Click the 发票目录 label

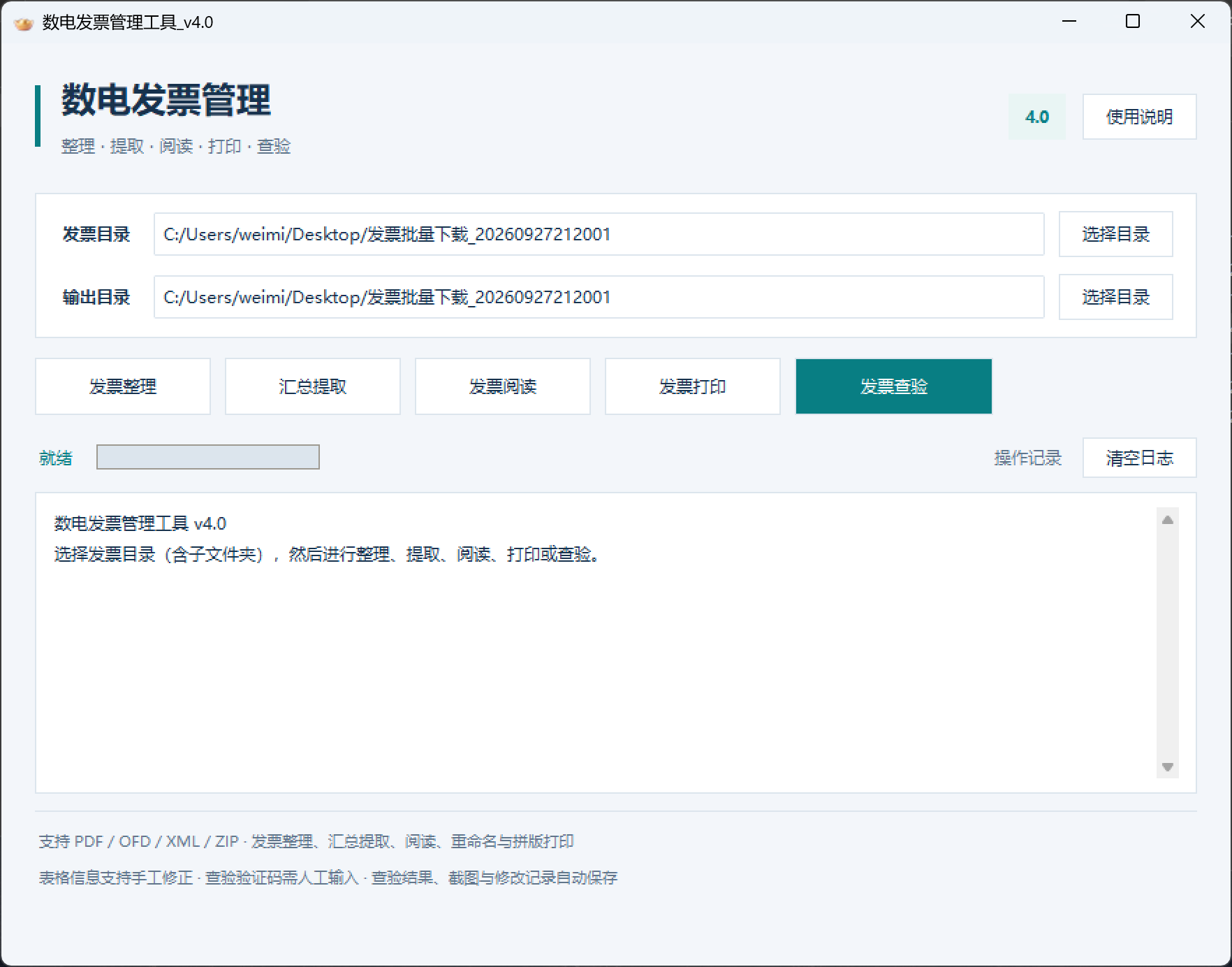tap(96, 234)
